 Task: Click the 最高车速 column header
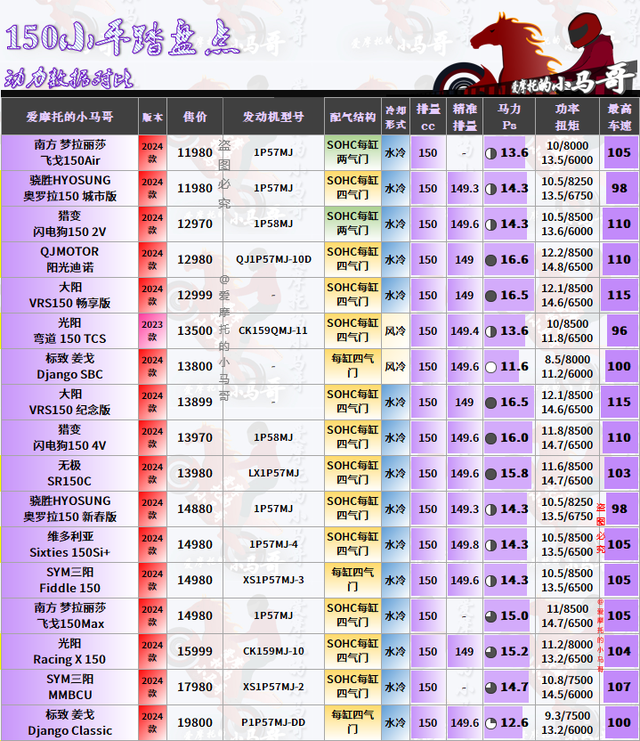619,117
